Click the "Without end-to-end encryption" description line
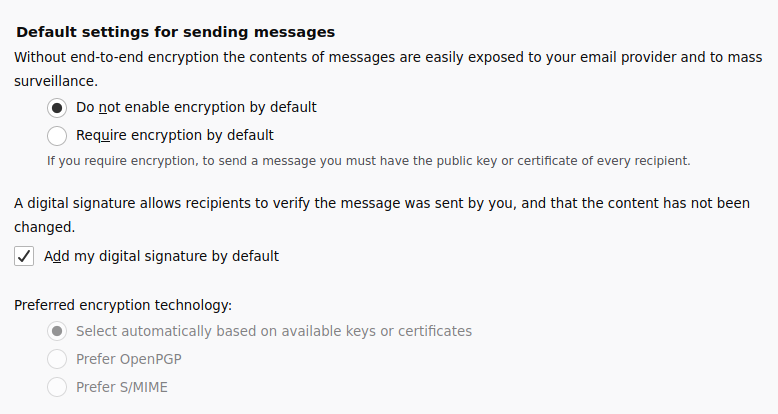 (380, 57)
